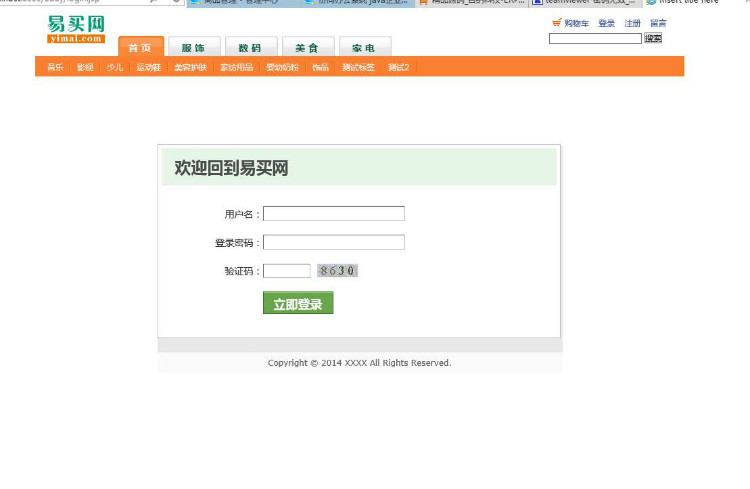This screenshot has width=750, height=489.
Task: Go to the 运动鞋 subcategory
Action: [x=148, y=67]
